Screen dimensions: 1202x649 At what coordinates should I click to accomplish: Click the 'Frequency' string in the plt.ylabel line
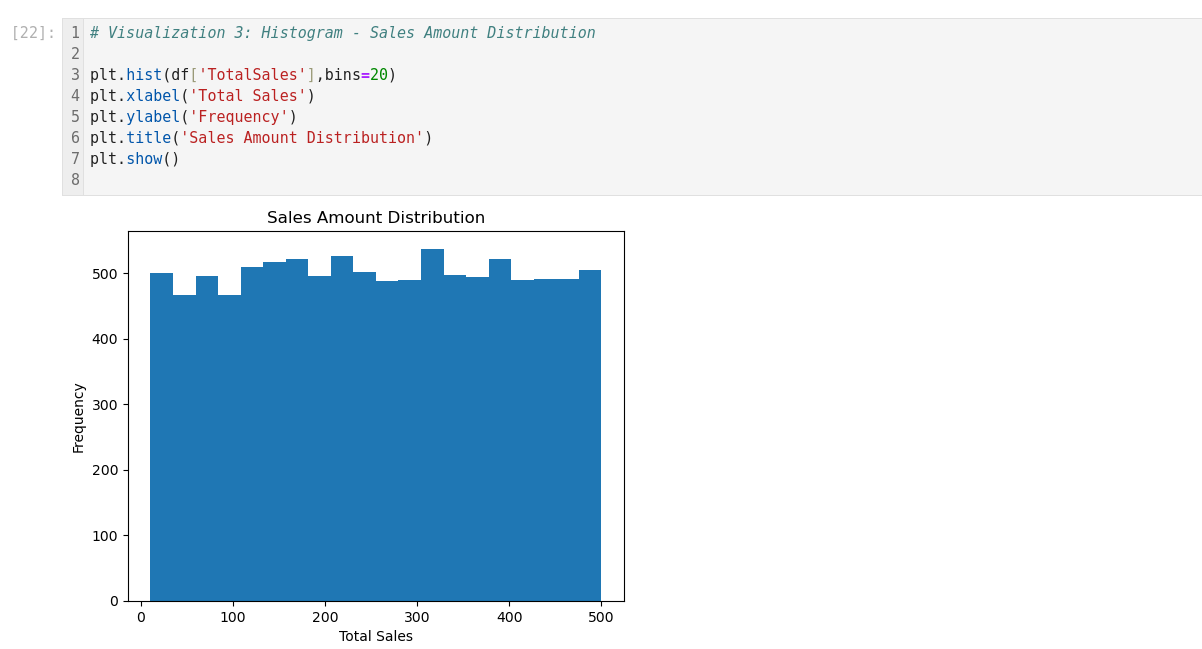tap(239, 117)
